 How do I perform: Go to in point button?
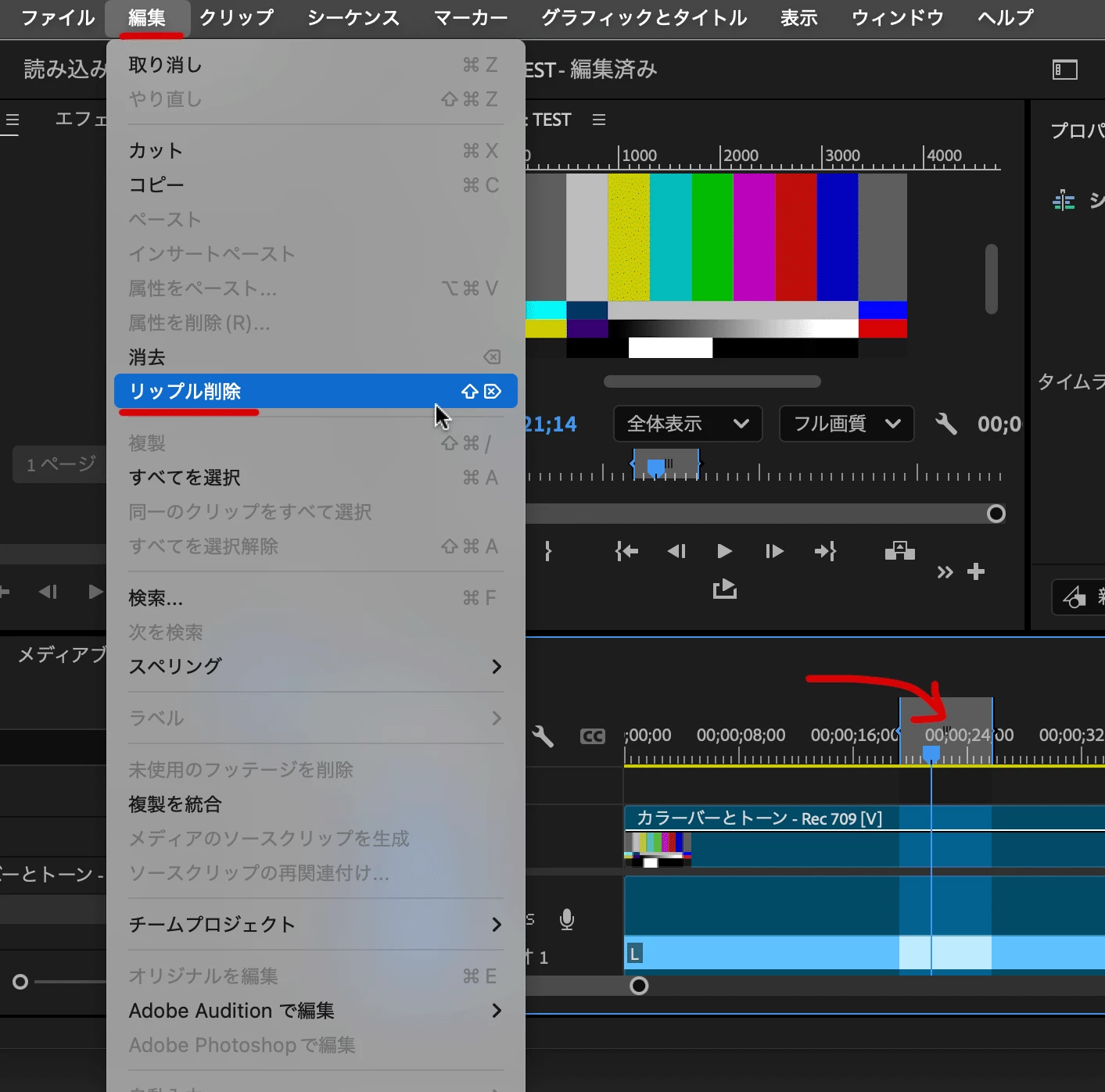point(626,551)
